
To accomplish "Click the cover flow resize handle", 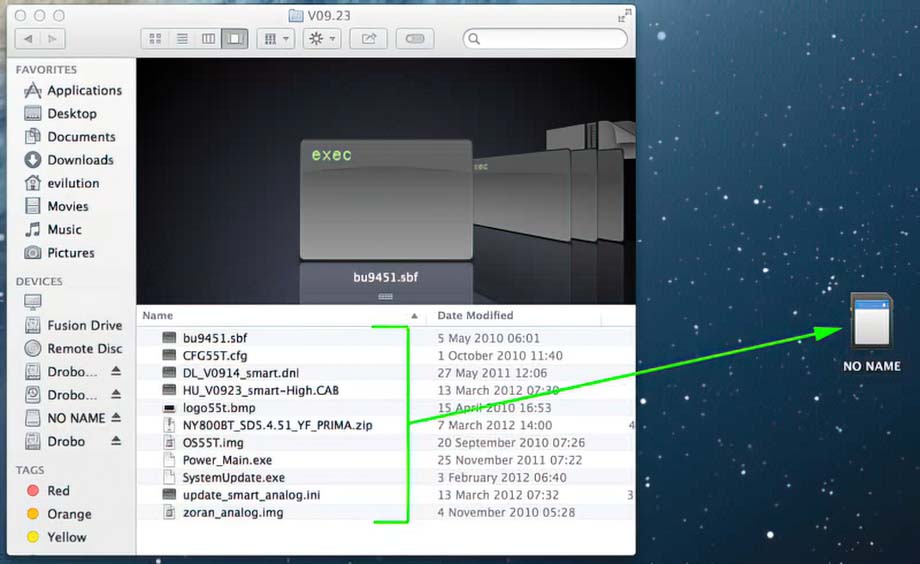I will point(385,297).
